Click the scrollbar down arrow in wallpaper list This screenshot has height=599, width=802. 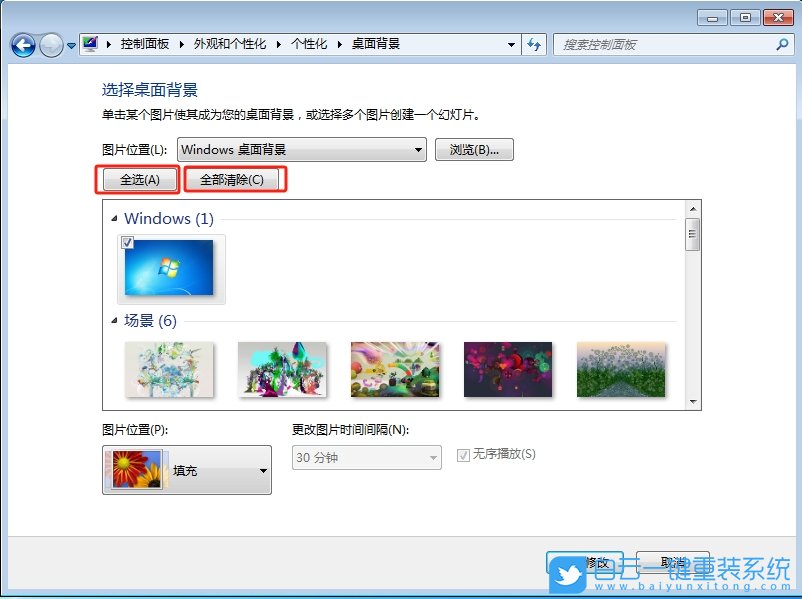click(x=692, y=403)
